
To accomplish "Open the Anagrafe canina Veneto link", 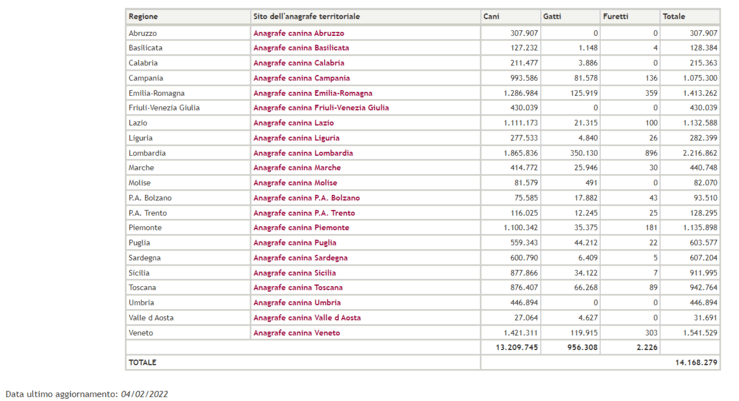I will [296, 333].
